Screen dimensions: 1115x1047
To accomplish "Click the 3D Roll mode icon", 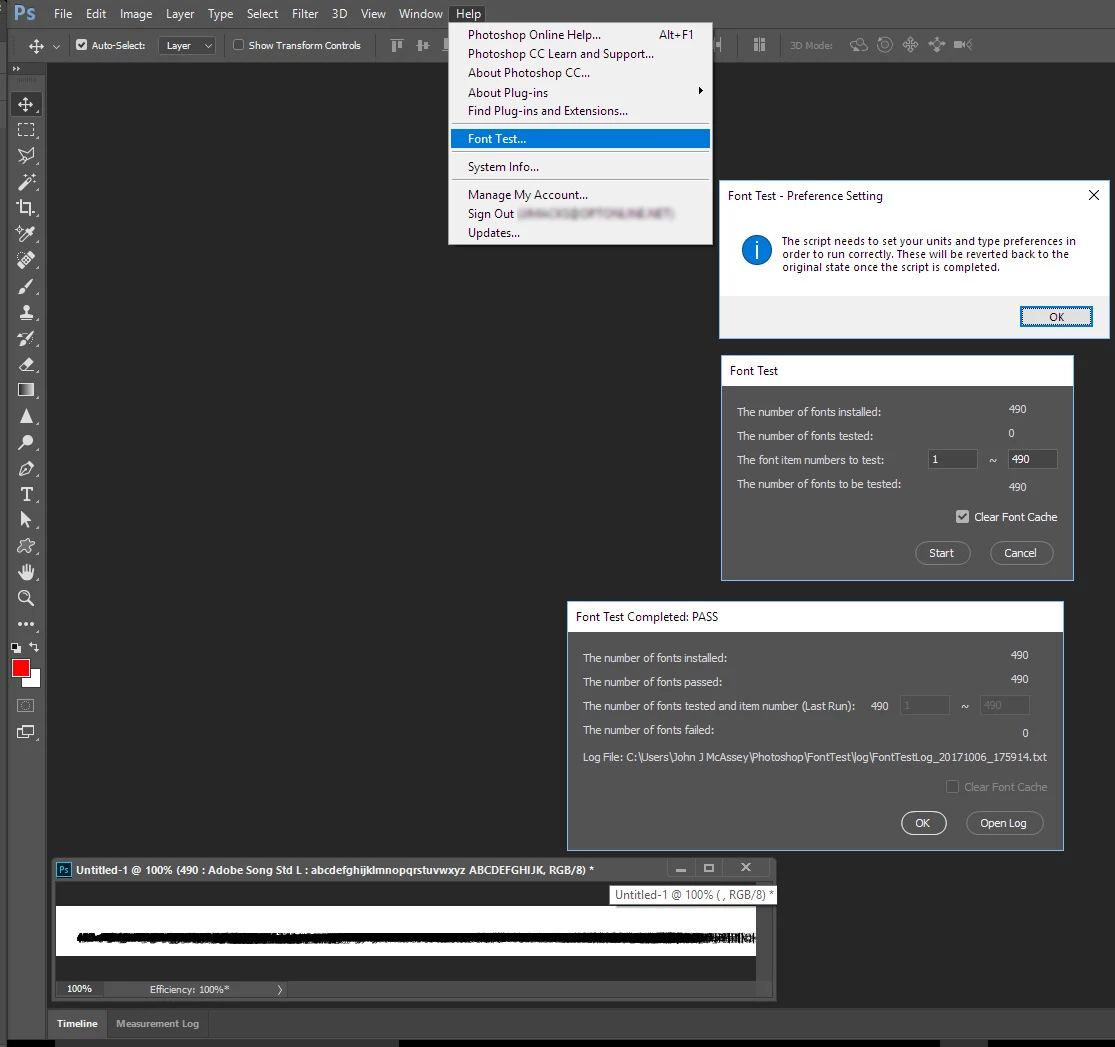I will point(885,45).
